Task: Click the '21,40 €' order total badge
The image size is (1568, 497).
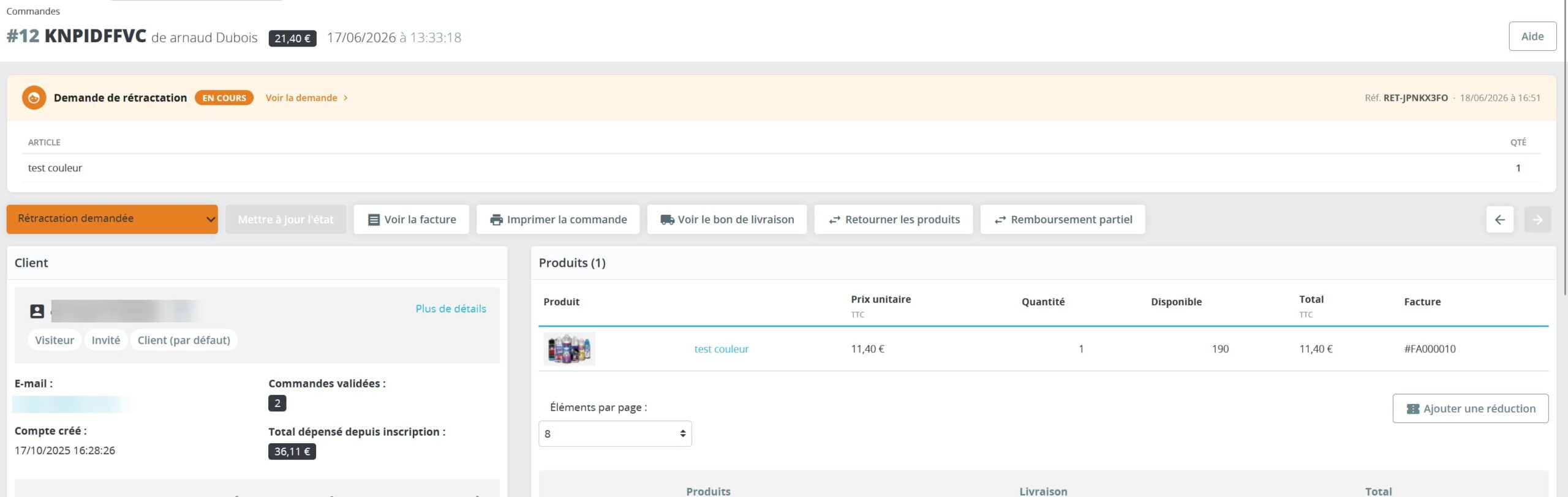Action: (292, 38)
